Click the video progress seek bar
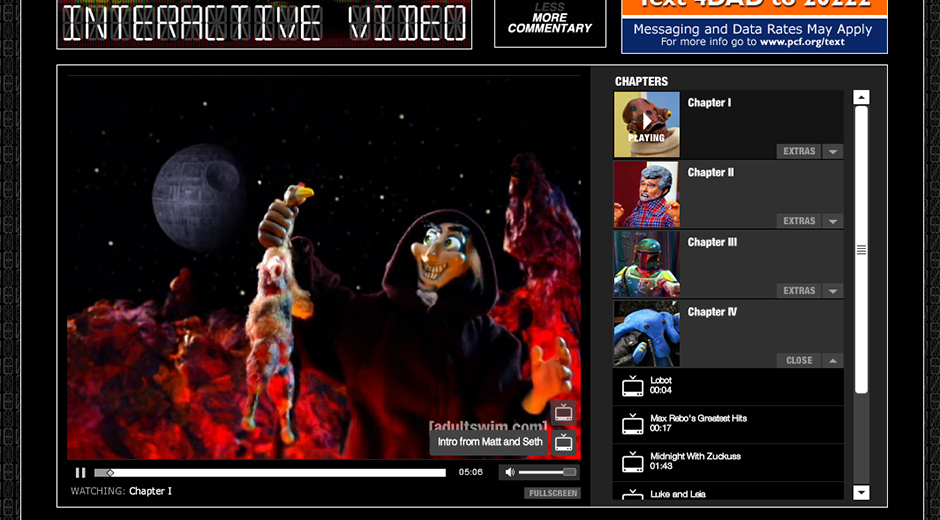940x520 pixels. (x=270, y=473)
